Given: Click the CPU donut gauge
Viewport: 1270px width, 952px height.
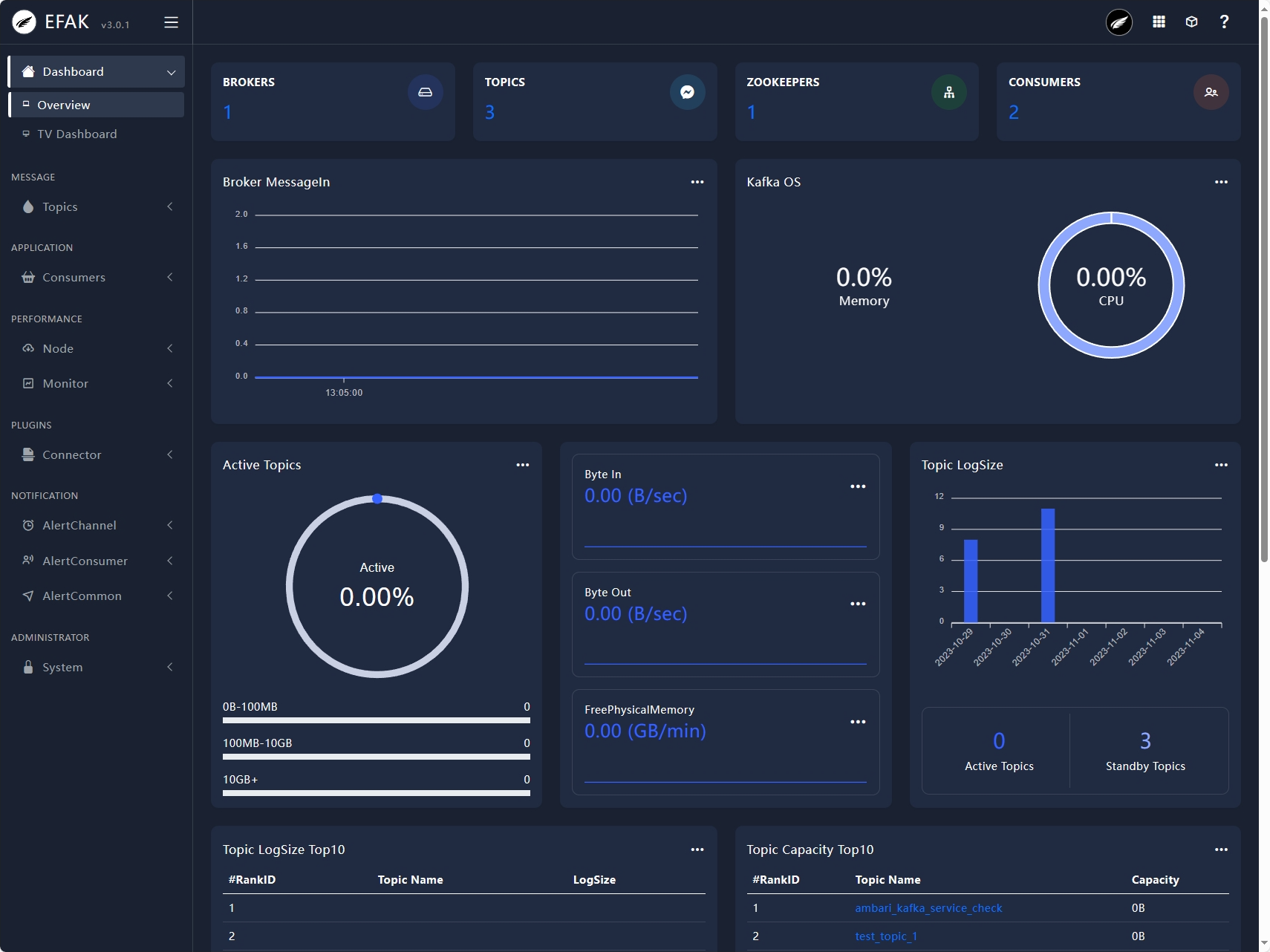Looking at the screenshot, I should (1111, 285).
